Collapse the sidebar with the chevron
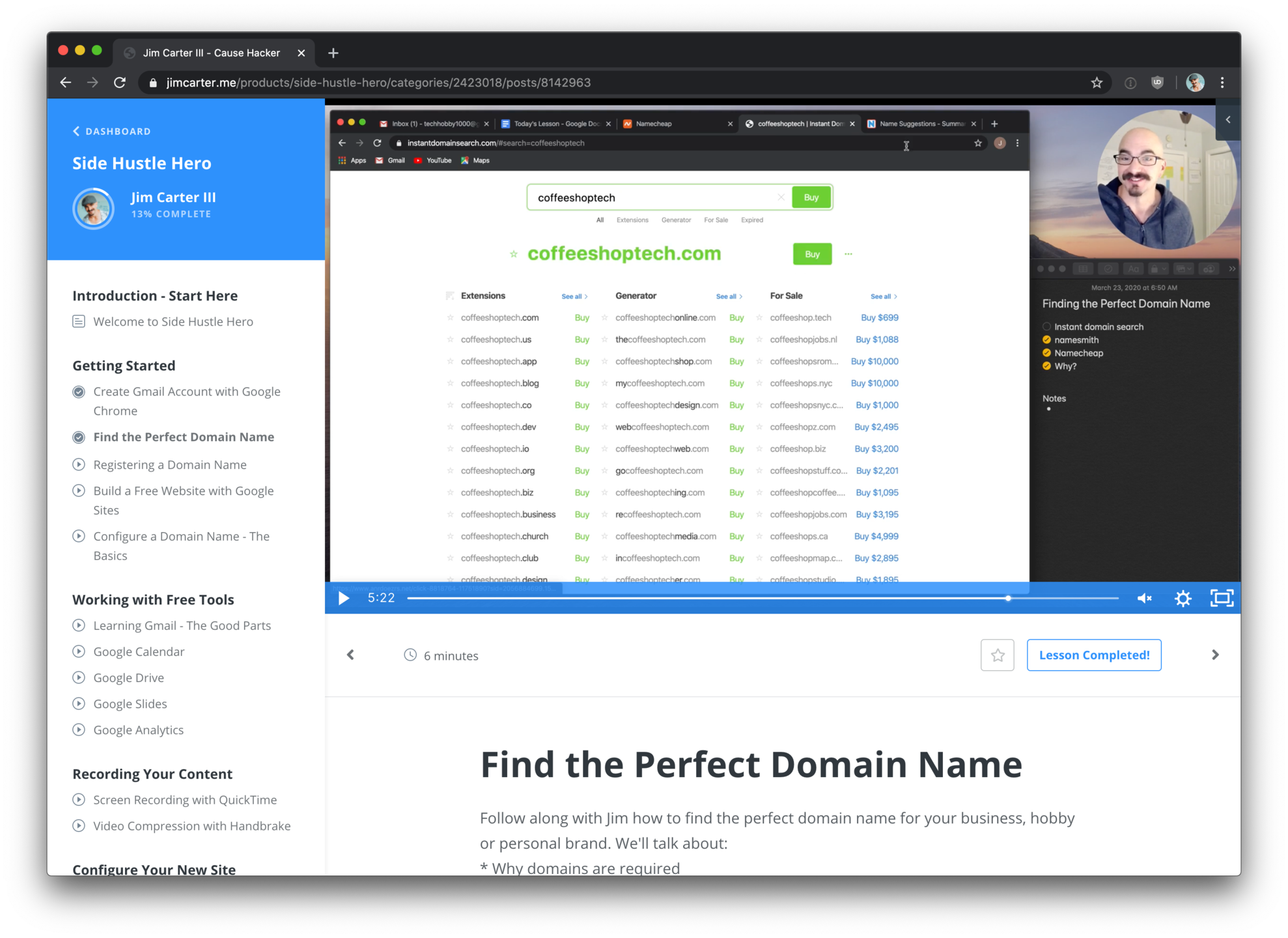1288x938 pixels. tap(1228, 120)
